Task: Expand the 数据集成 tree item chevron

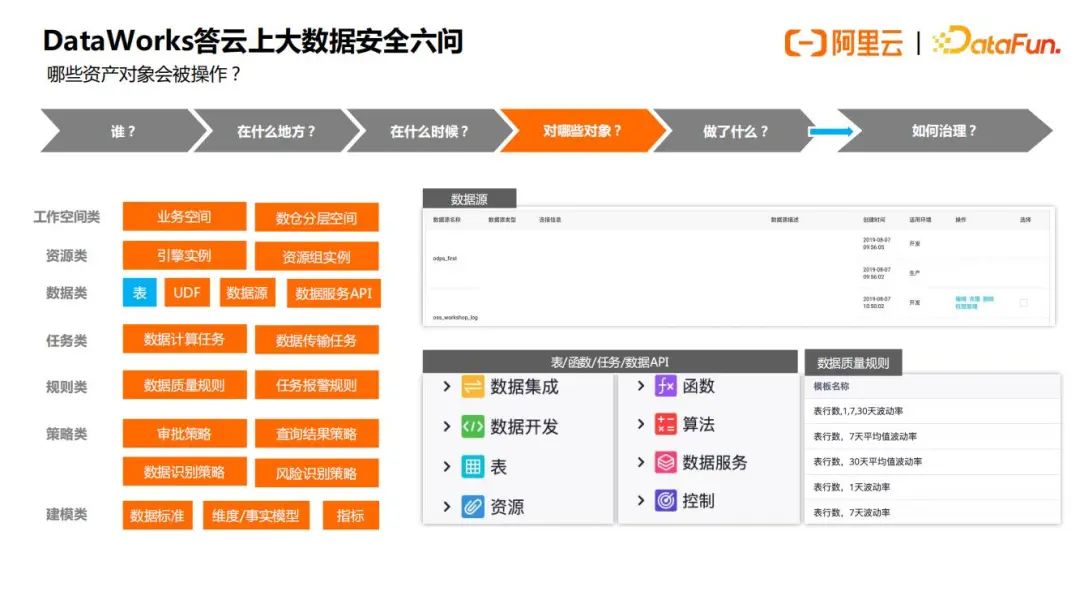Action: (445, 385)
